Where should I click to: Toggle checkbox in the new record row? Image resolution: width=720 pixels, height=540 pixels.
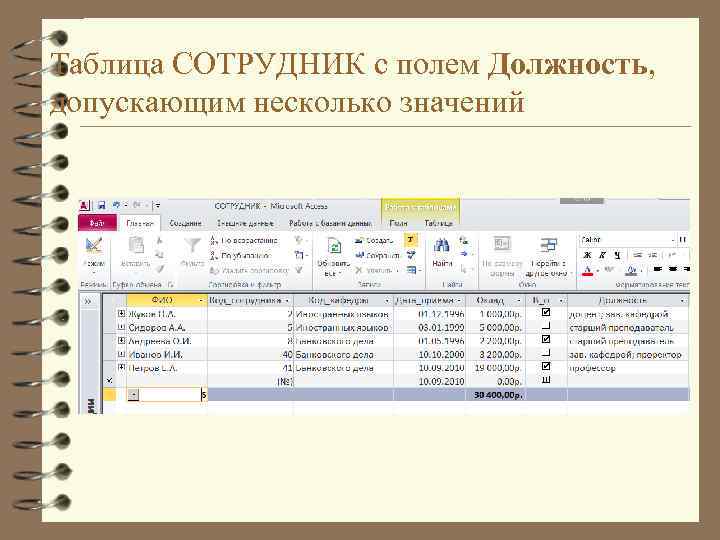(x=546, y=380)
